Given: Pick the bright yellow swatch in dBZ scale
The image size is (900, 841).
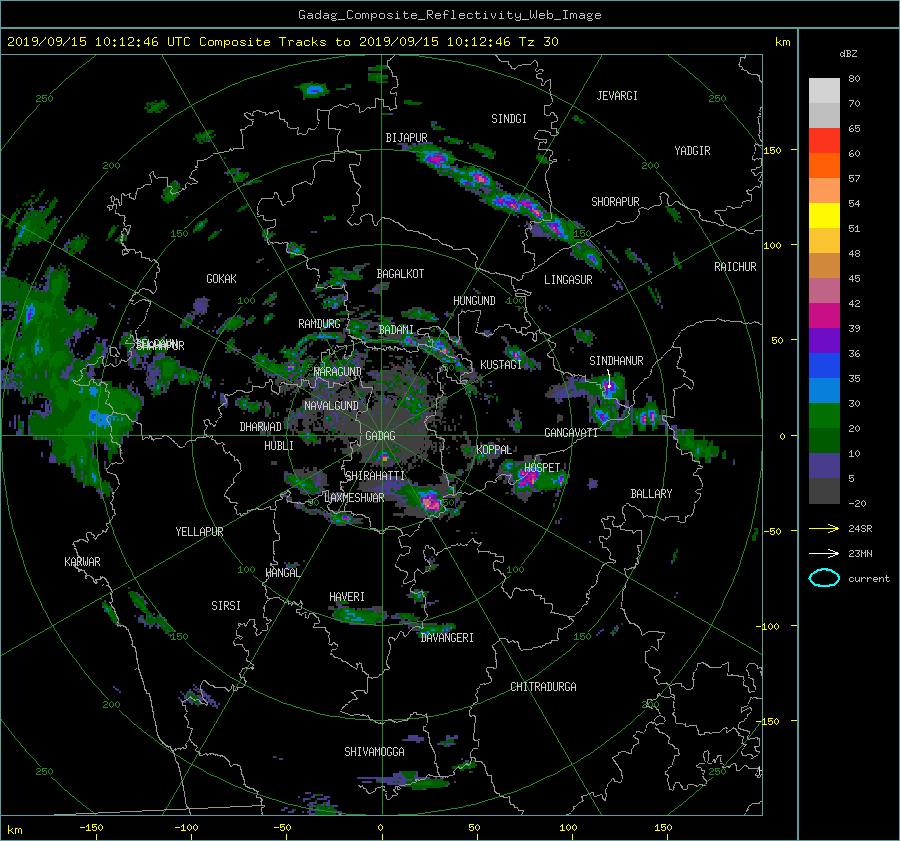Looking at the screenshot, I should click(824, 215).
